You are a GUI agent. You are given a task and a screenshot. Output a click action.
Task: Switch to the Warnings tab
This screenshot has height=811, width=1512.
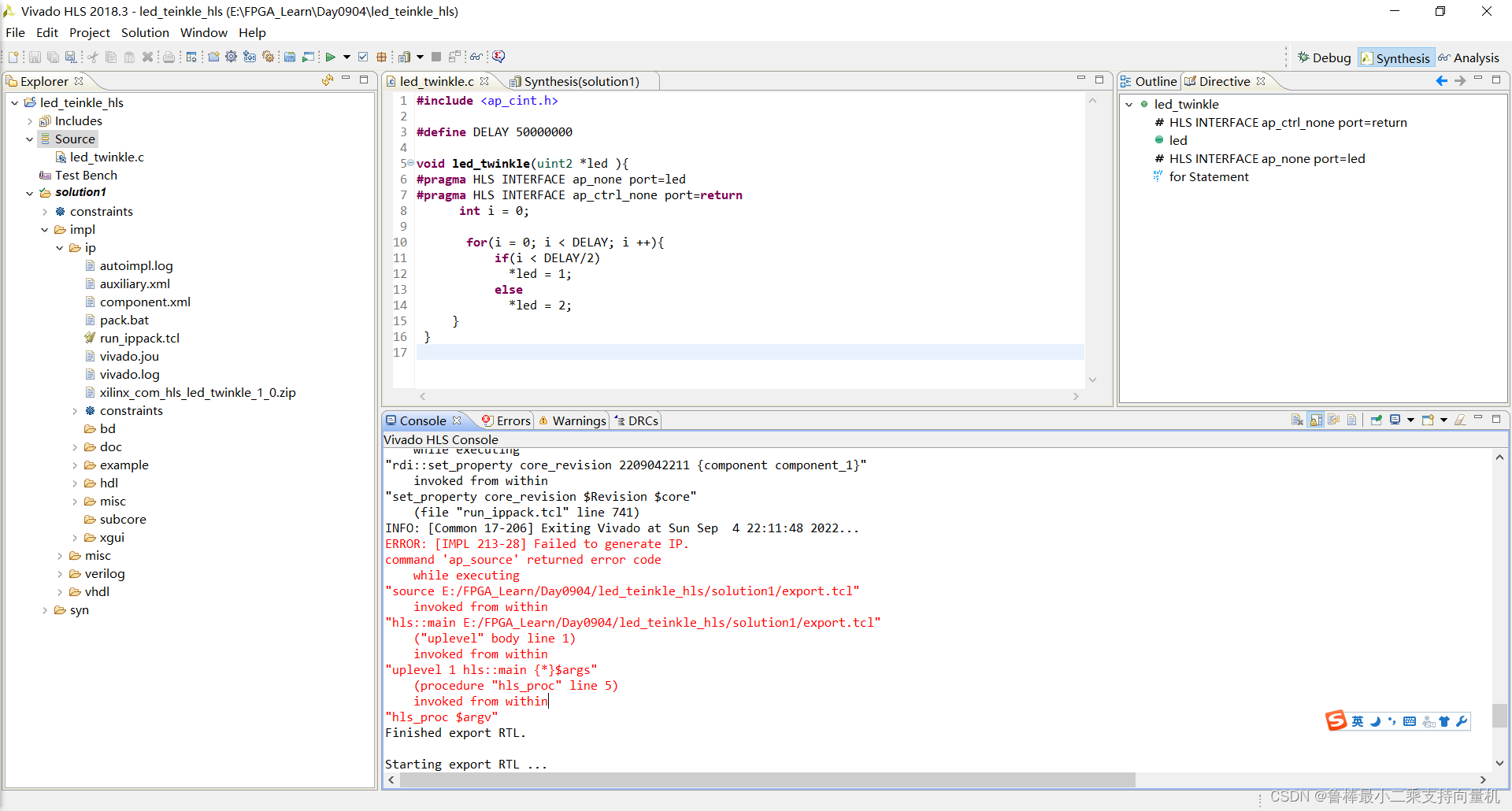(x=573, y=420)
